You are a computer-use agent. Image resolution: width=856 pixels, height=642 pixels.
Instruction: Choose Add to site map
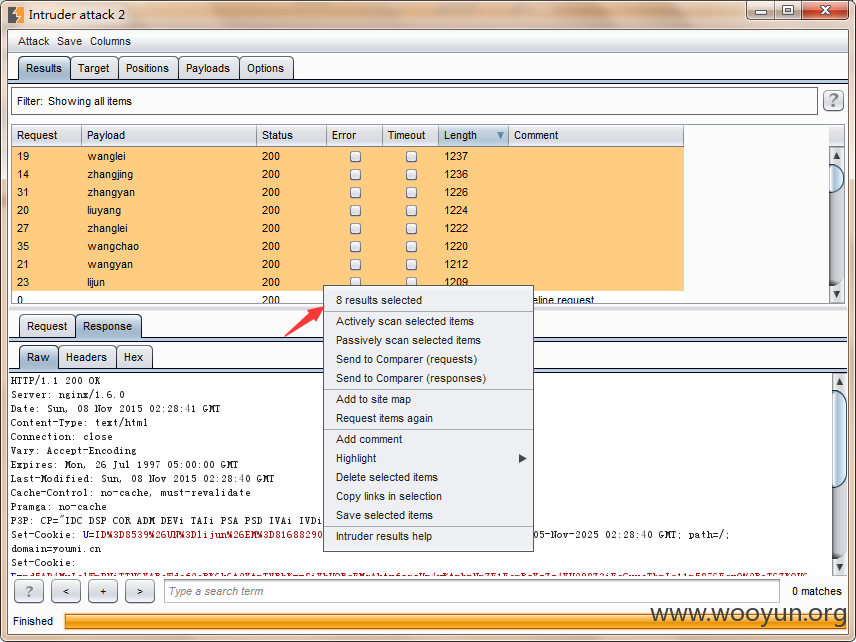pos(429,400)
